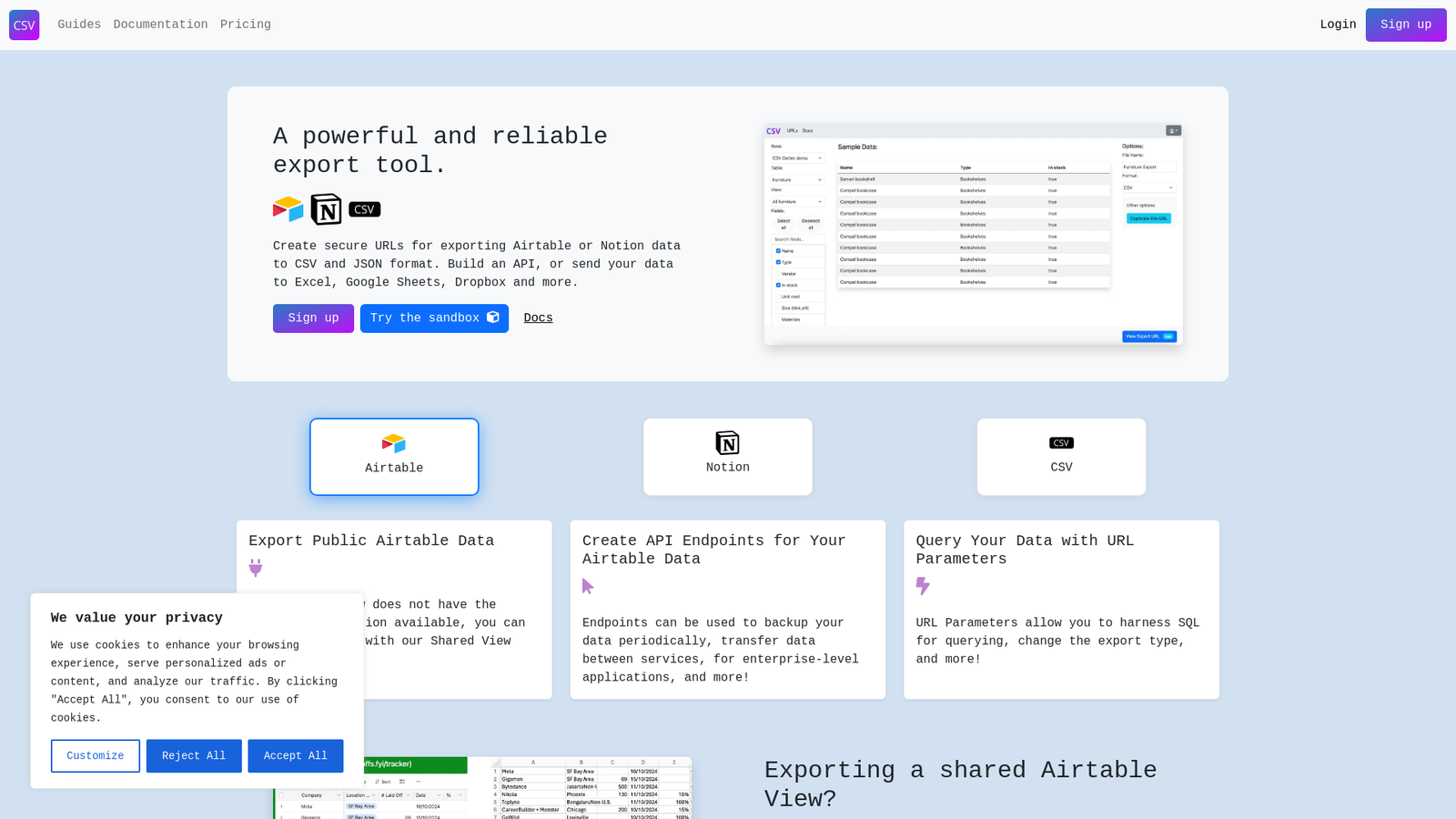Click the Login link
Viewport: 1456px width, 819px height.
coord(1338,25)
